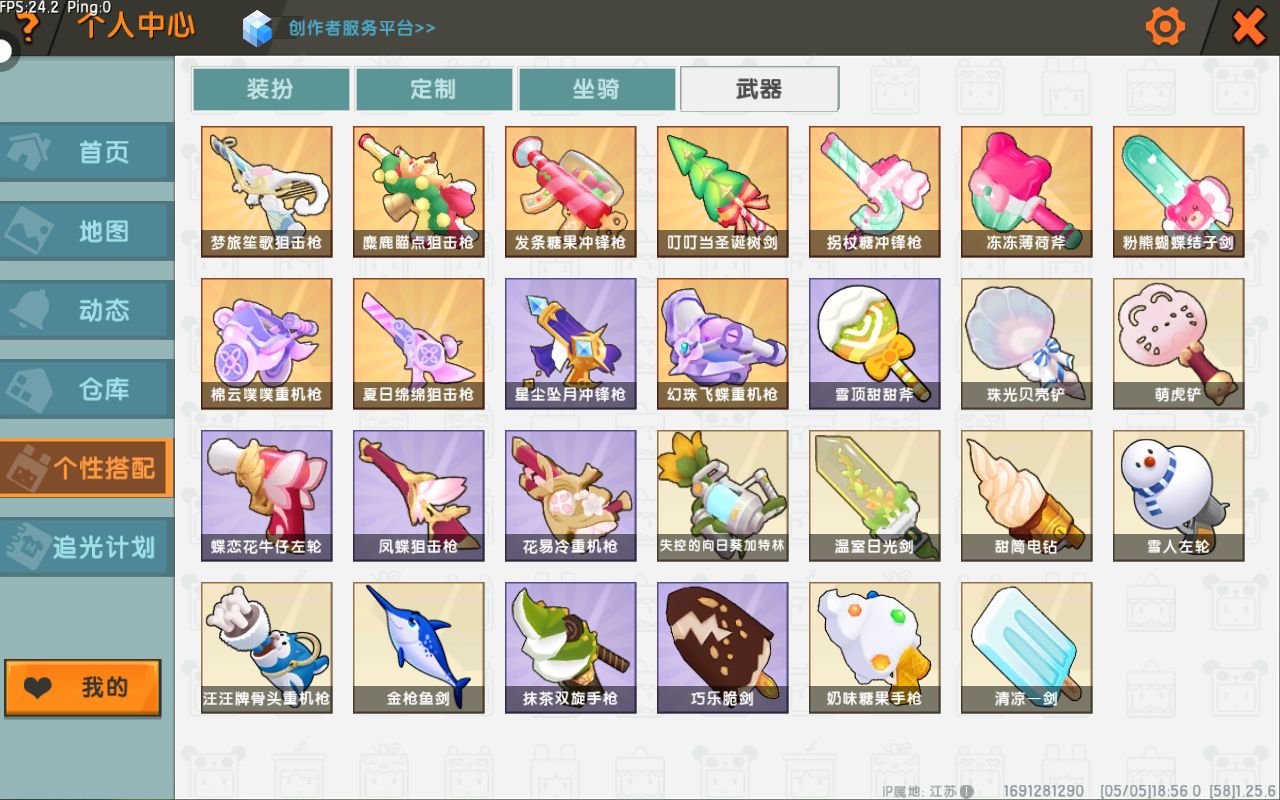Image resolution: width=1280 pixels, height=800 pixels.
Task: Click the 我的 heart button
Action: (x=83, y=688)
